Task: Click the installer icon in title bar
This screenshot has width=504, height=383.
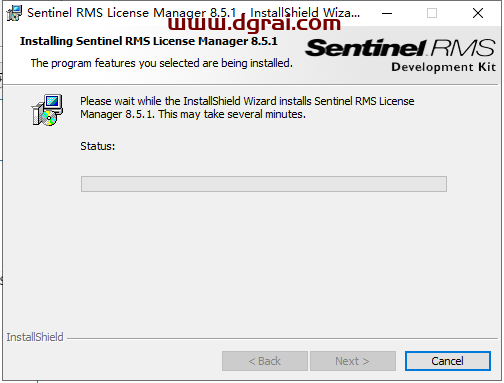Action: click(14, 13)
